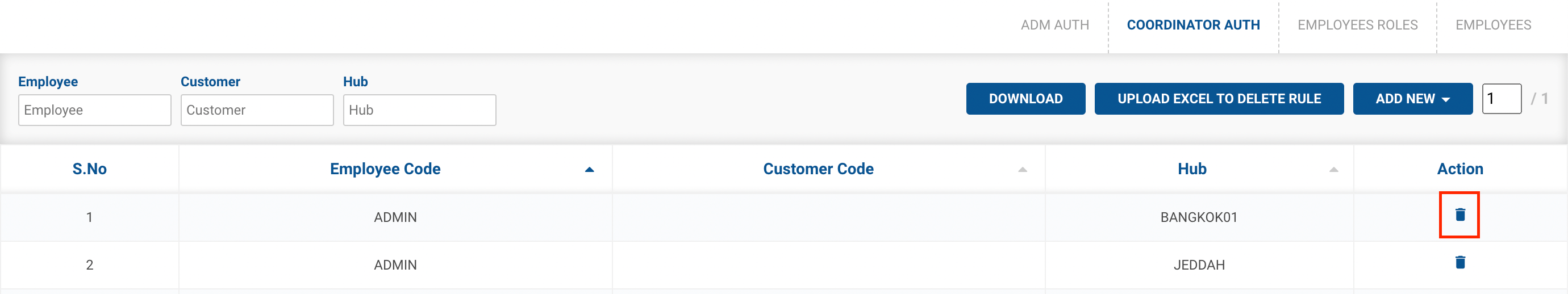This screenshot has height=294, width=1568.
Task: Focus the Customer filter field
Action: tap(257, 110)
